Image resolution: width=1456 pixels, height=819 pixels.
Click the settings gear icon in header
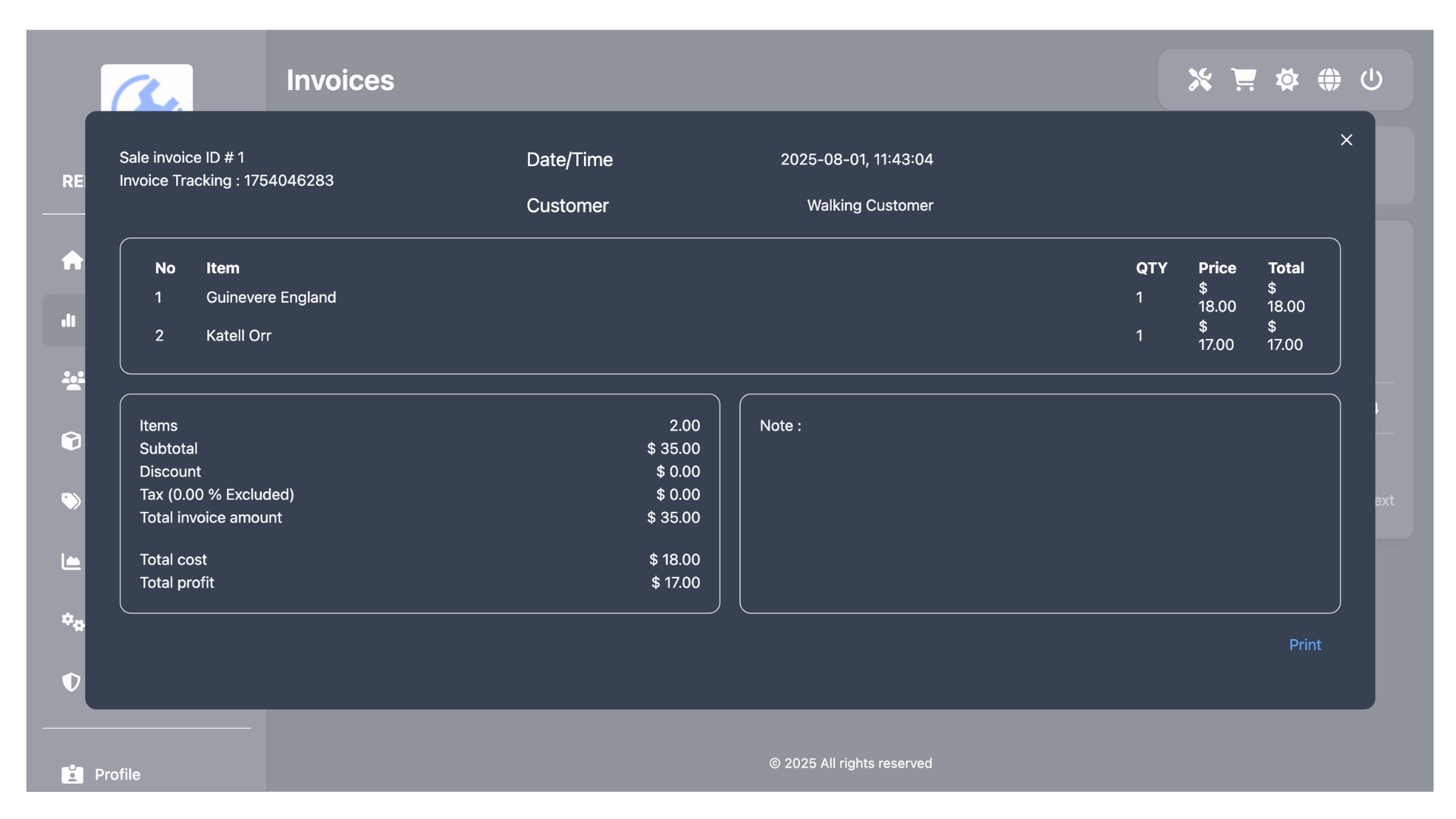1287,80
